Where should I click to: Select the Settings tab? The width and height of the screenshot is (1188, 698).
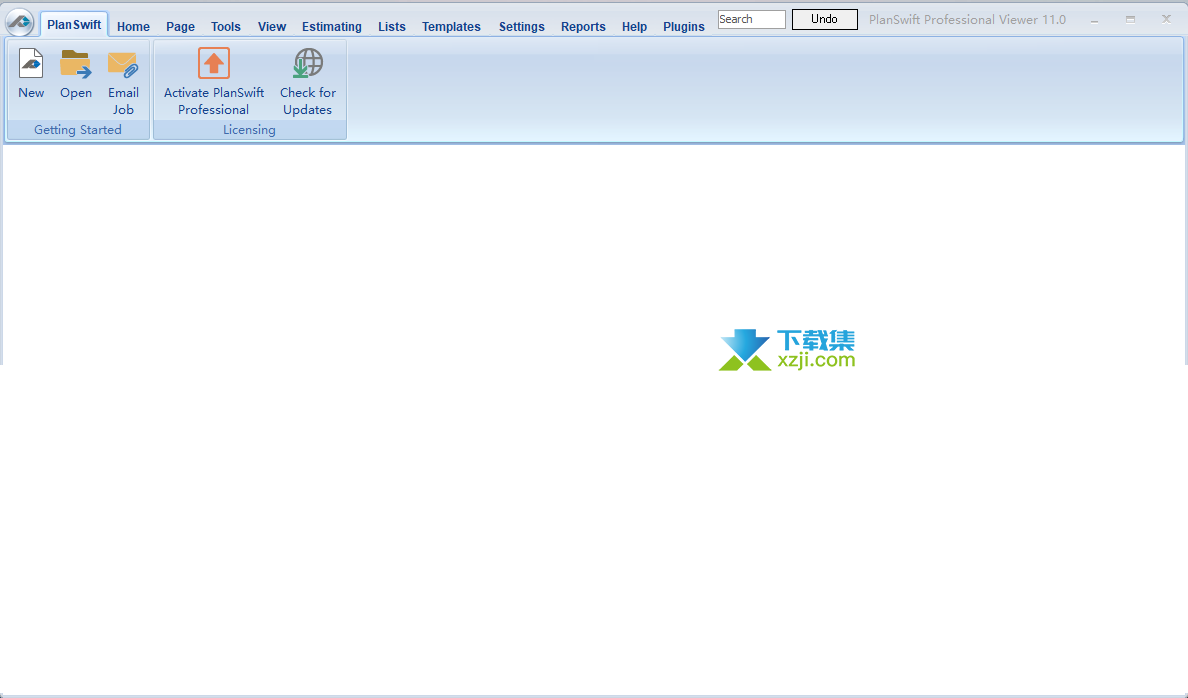[x=521, y=27]
